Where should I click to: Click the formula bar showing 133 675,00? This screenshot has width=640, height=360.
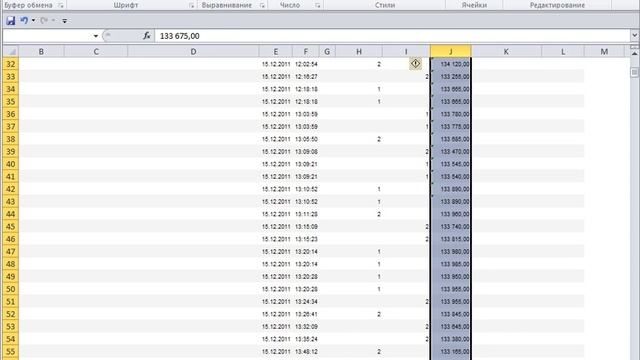tap(393, 36)
